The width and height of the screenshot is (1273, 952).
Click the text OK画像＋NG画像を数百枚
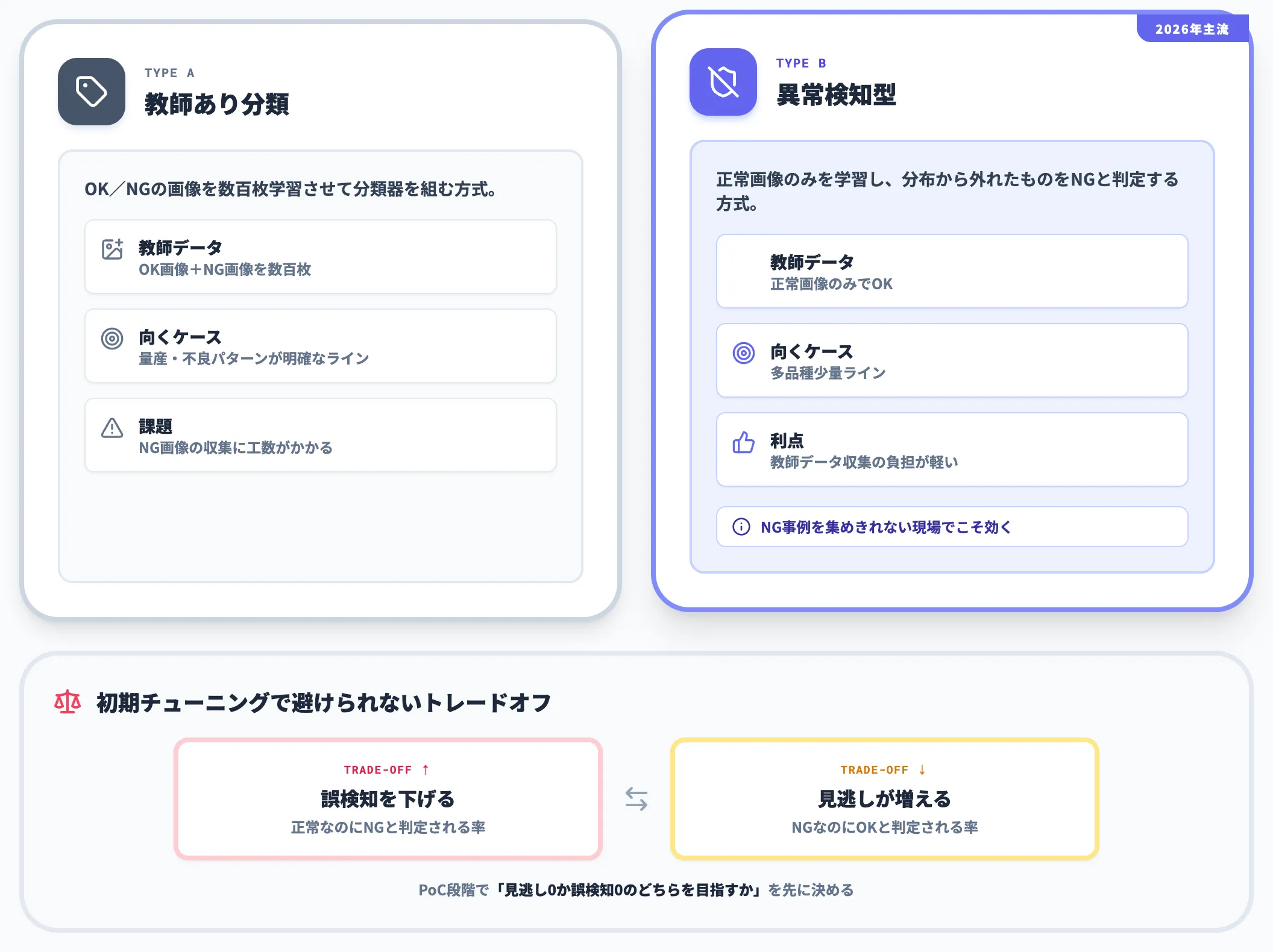pos(225,269)
